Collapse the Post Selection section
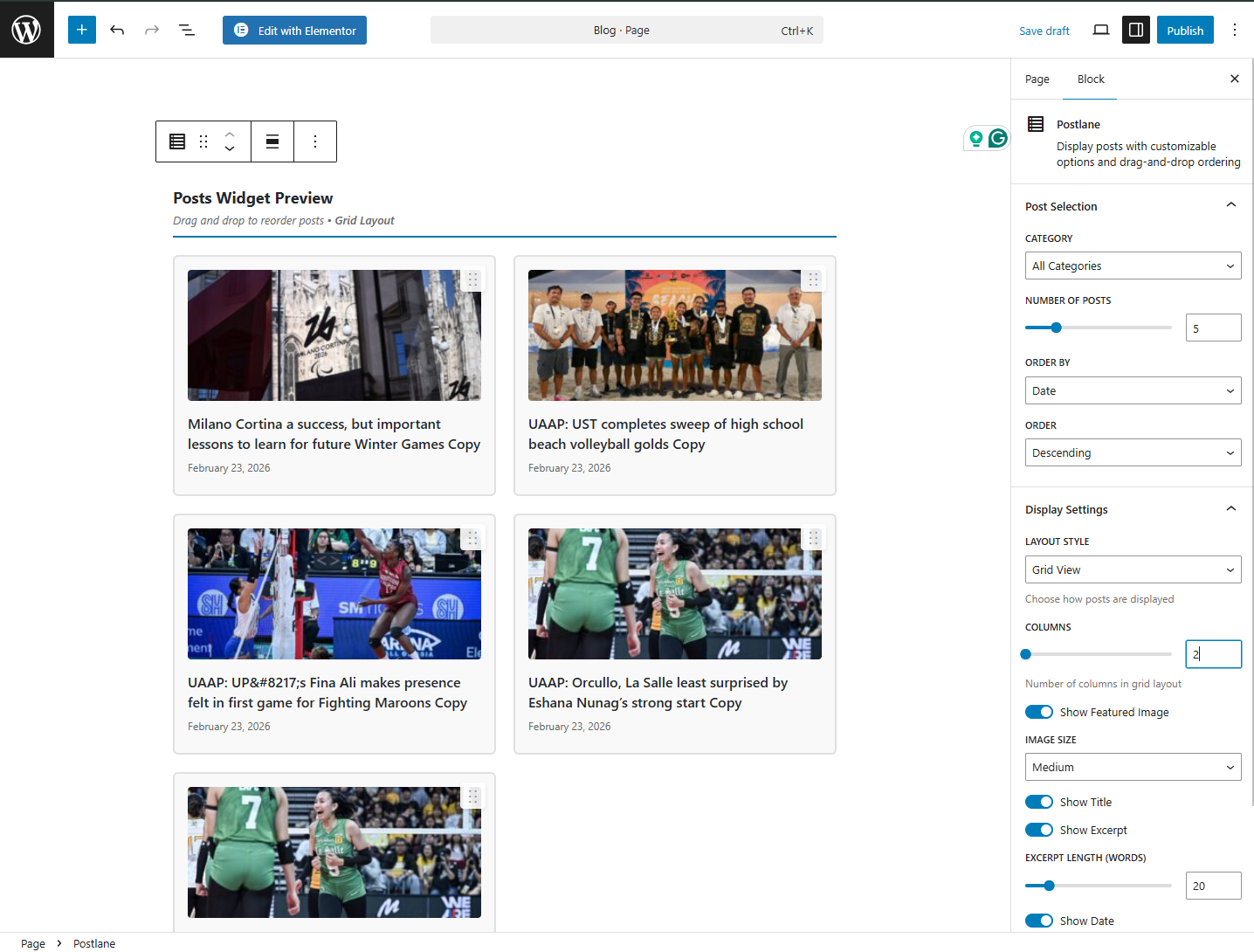This screenshot has width=1254, height=952. click(1230, 205)
